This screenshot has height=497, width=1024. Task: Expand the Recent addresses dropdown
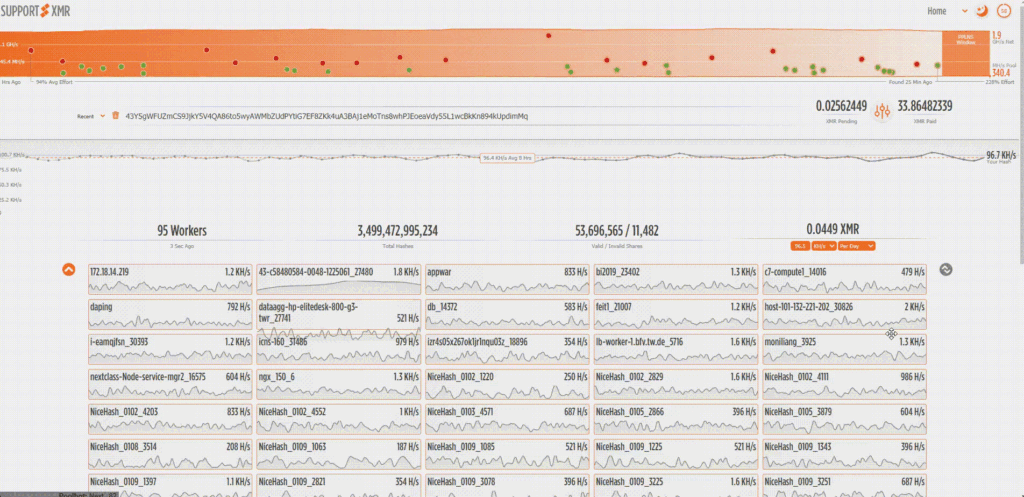pyautogui.click(x=91, y=116)
